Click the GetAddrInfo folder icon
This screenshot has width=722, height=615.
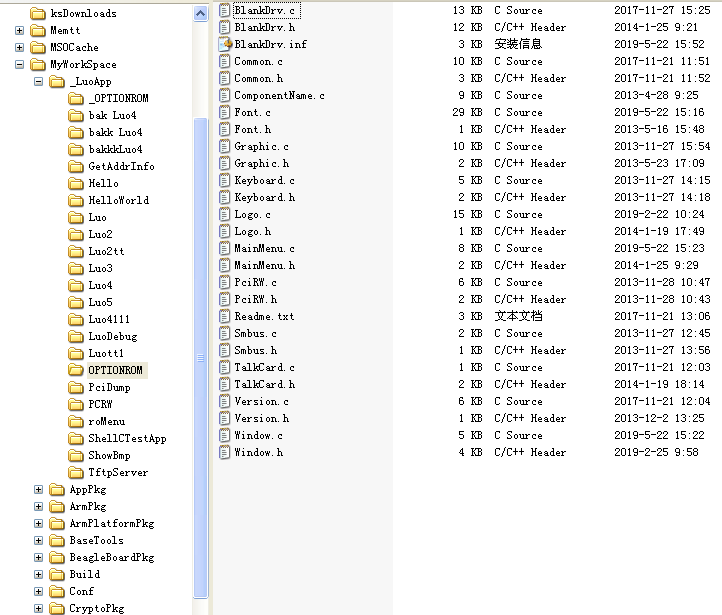click(76, 166)
